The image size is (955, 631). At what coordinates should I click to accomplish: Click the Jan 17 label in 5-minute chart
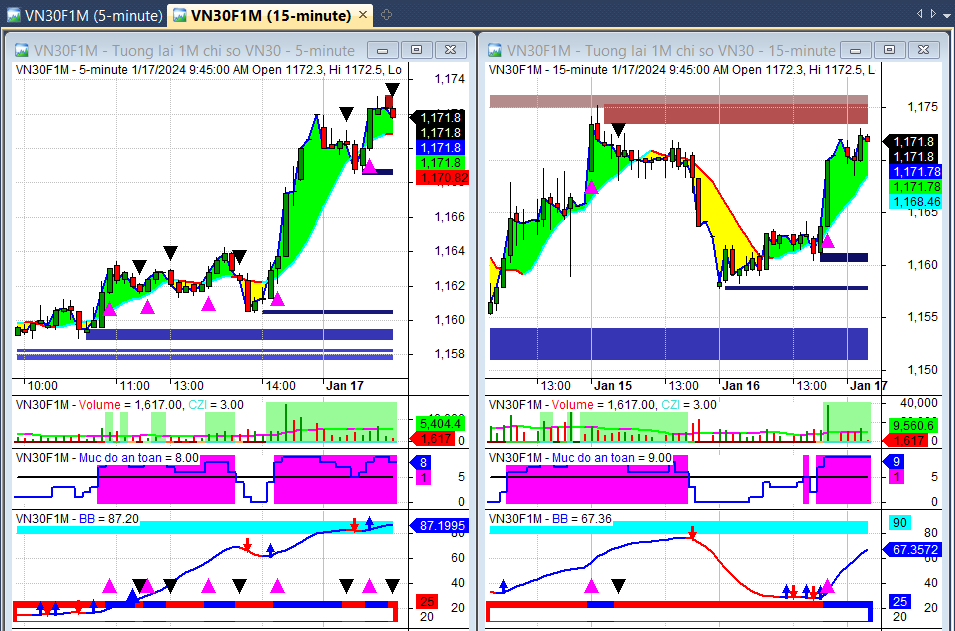345,386
